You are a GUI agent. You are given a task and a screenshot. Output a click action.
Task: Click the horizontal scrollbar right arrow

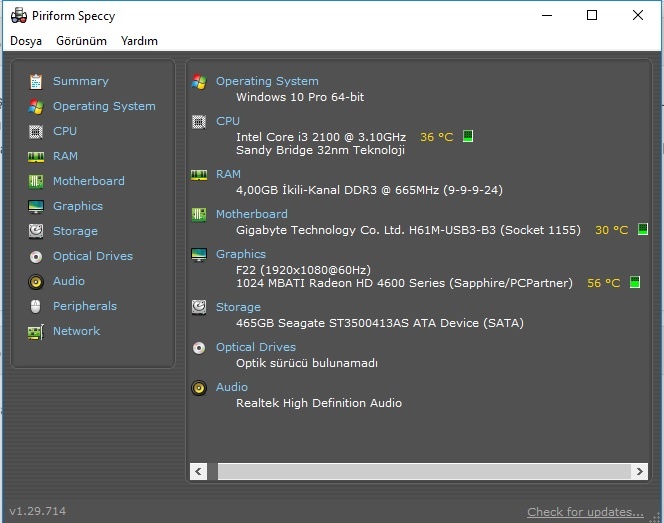tap(642, 471)
